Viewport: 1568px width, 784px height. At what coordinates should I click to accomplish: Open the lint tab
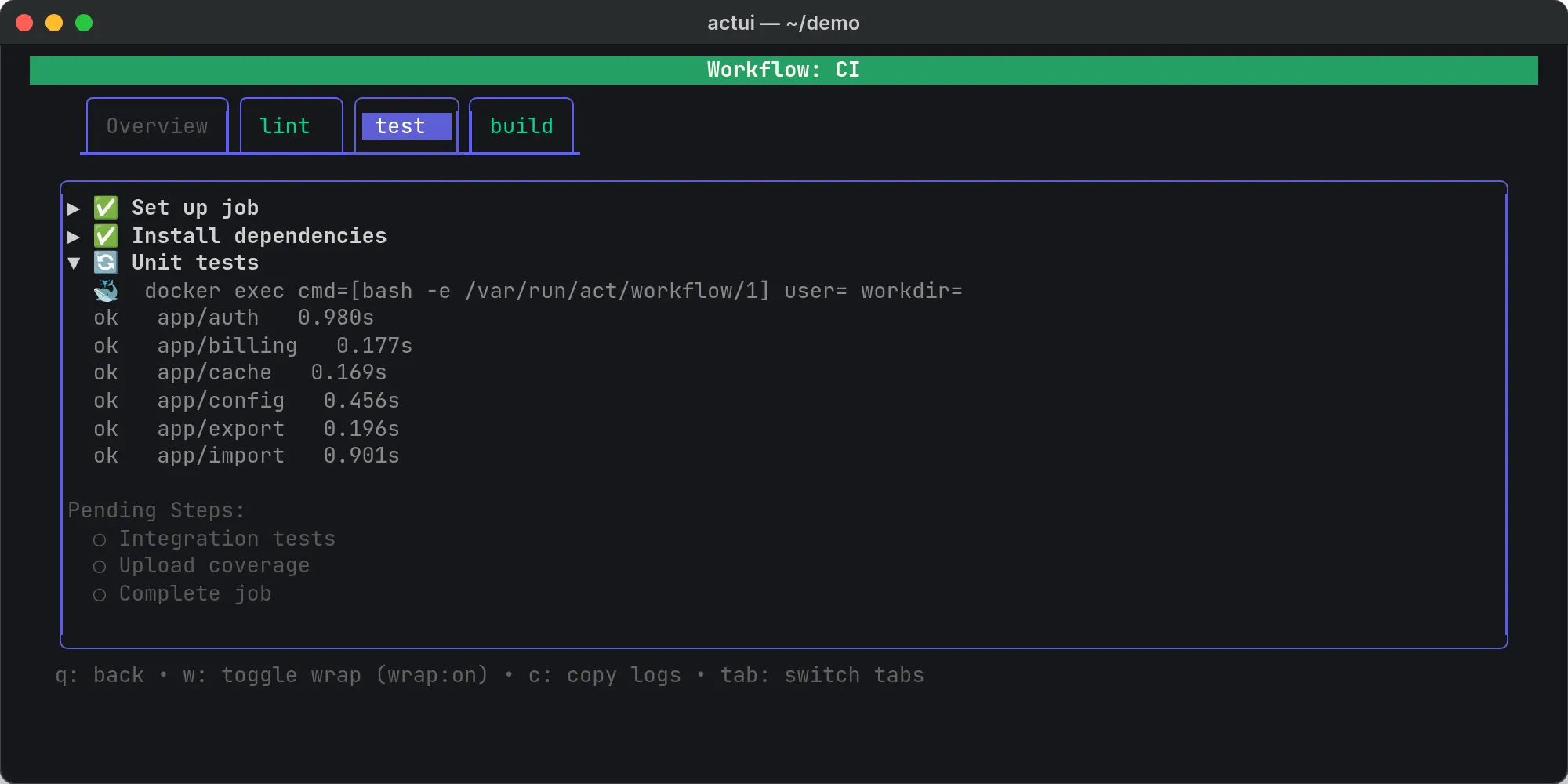click(x=291, y=126)
